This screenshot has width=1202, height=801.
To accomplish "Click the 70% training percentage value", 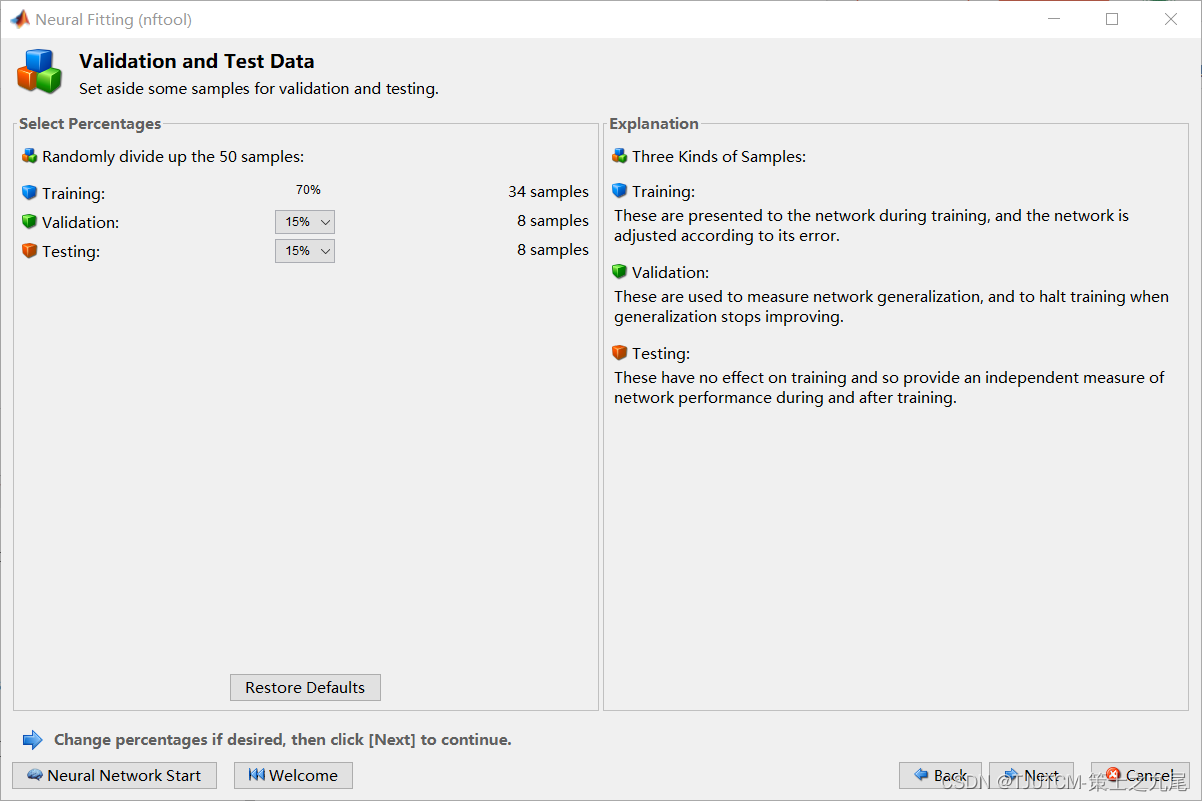I will click(308, 190).
